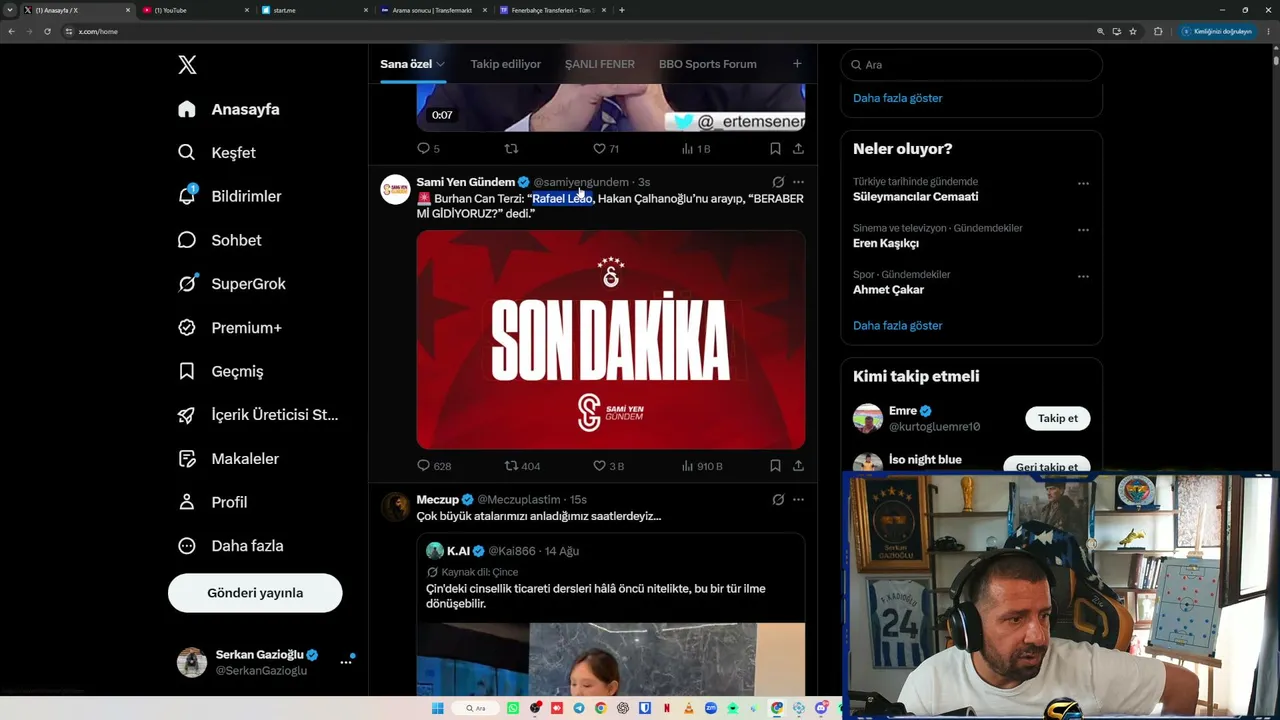
Task: Bookmark the video post
Action: 775,149
